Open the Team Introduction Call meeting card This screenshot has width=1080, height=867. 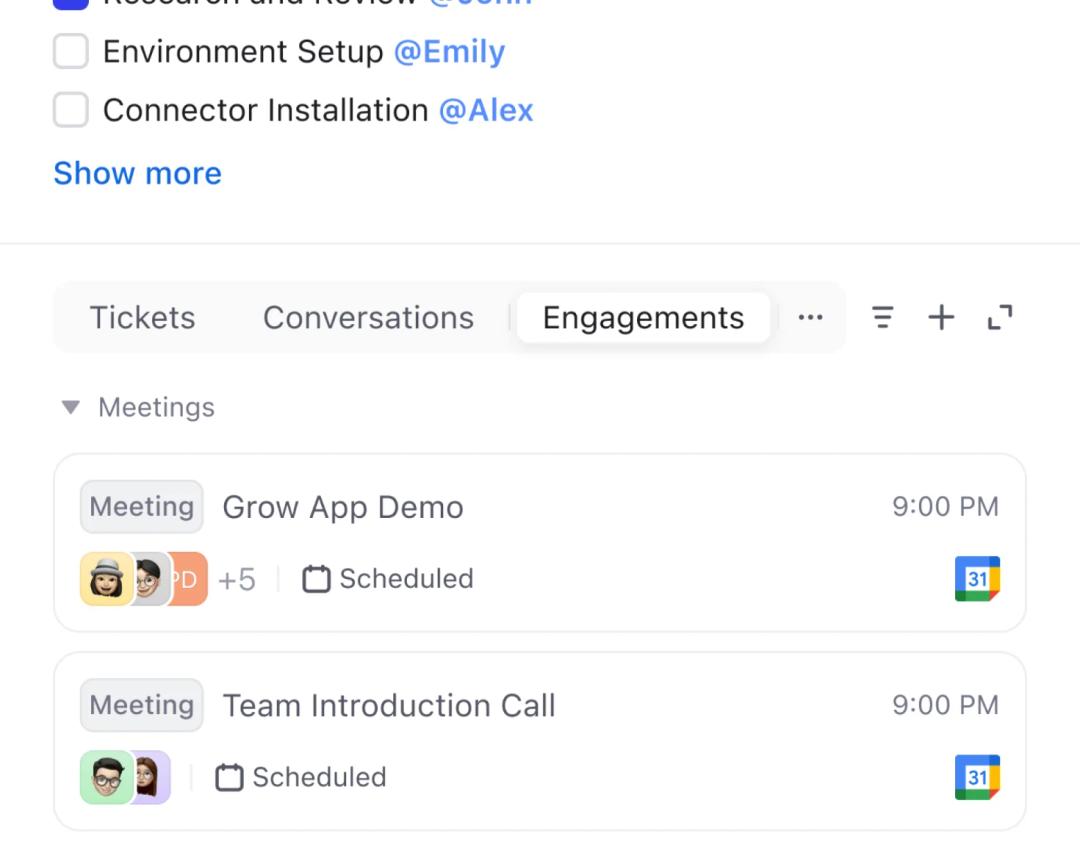540,708
